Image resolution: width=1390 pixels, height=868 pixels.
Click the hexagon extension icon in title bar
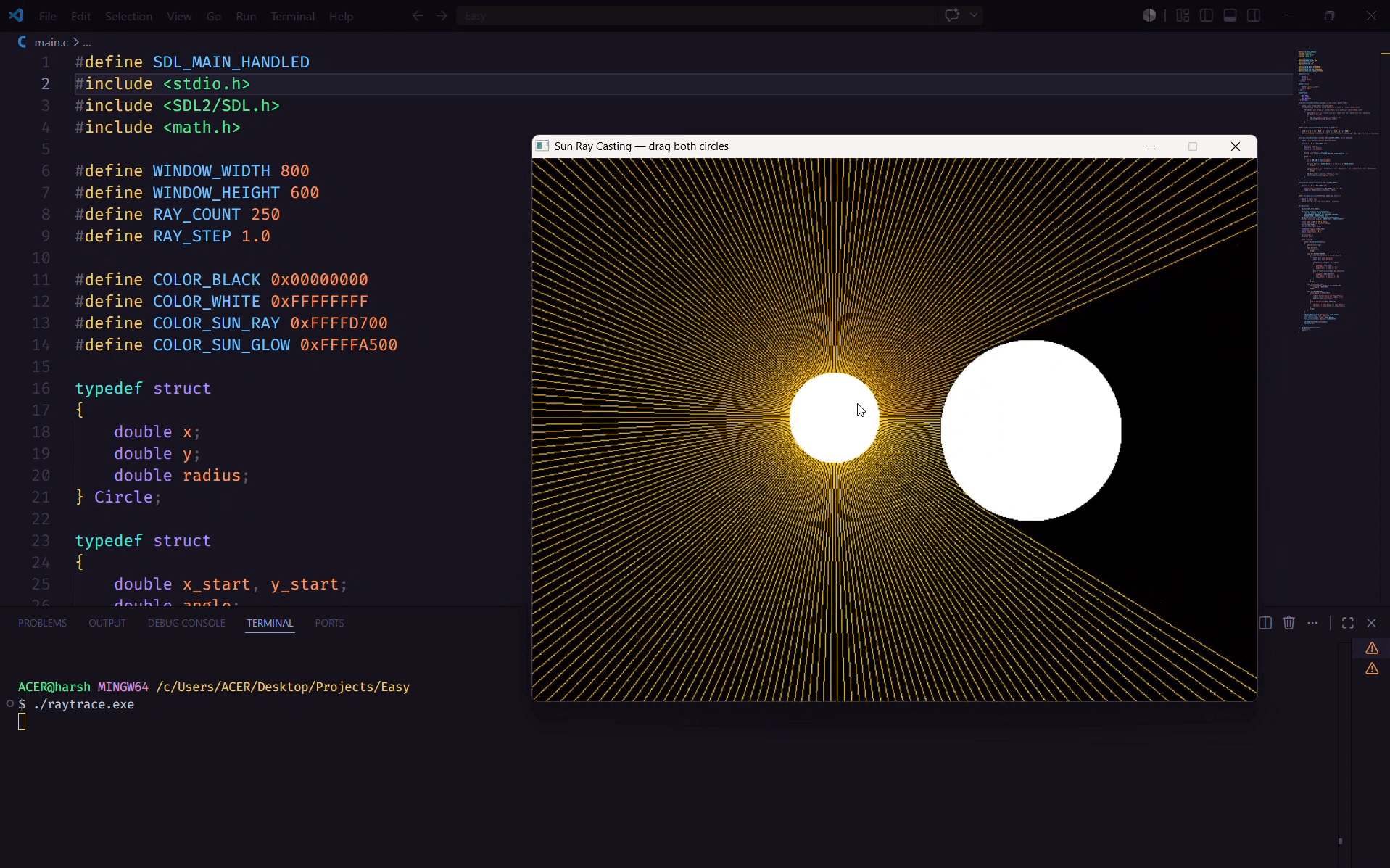pyautogui.click(x=1149, y=15)
